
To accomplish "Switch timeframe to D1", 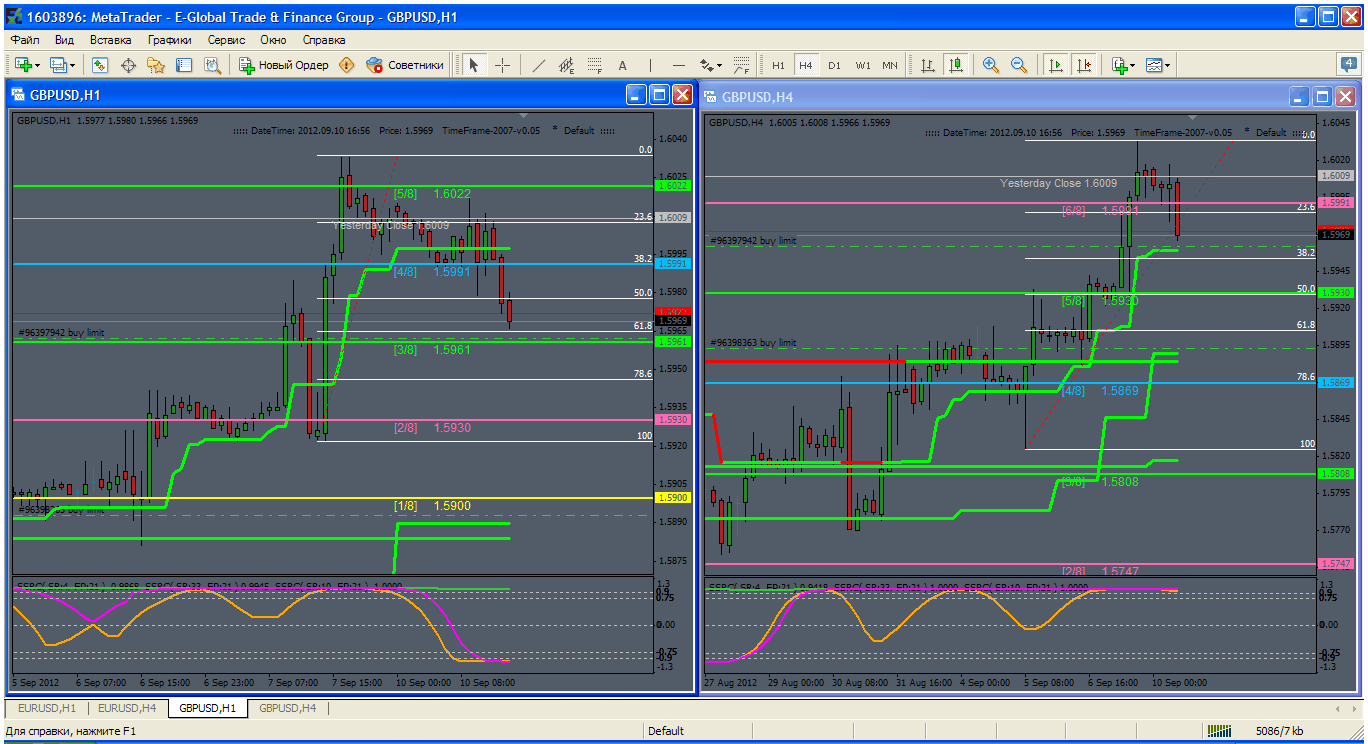I will point(834,65).
